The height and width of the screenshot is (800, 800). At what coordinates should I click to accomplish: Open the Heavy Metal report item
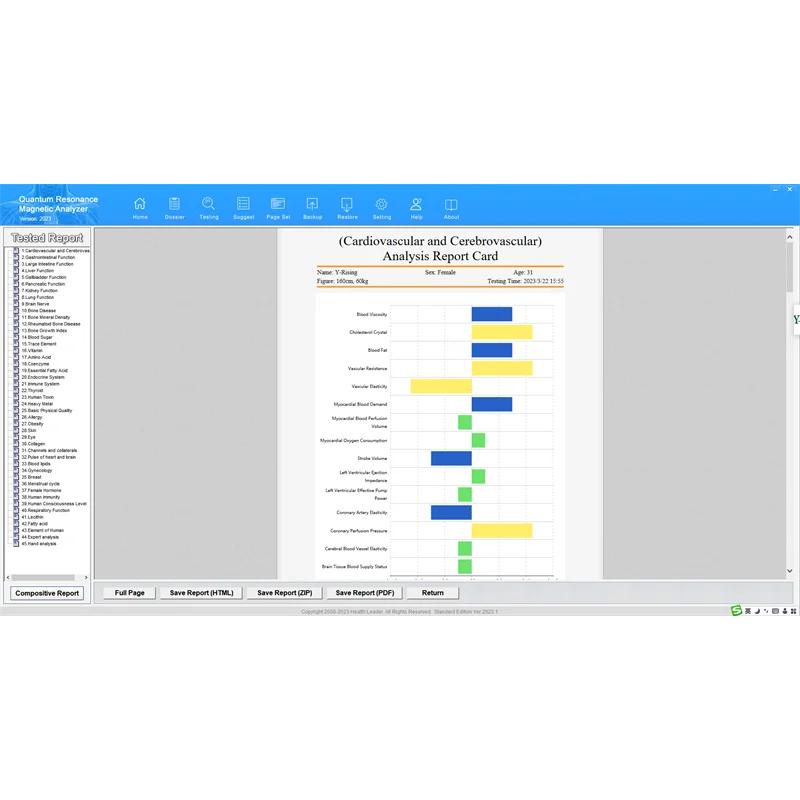[x=37, y=404]
